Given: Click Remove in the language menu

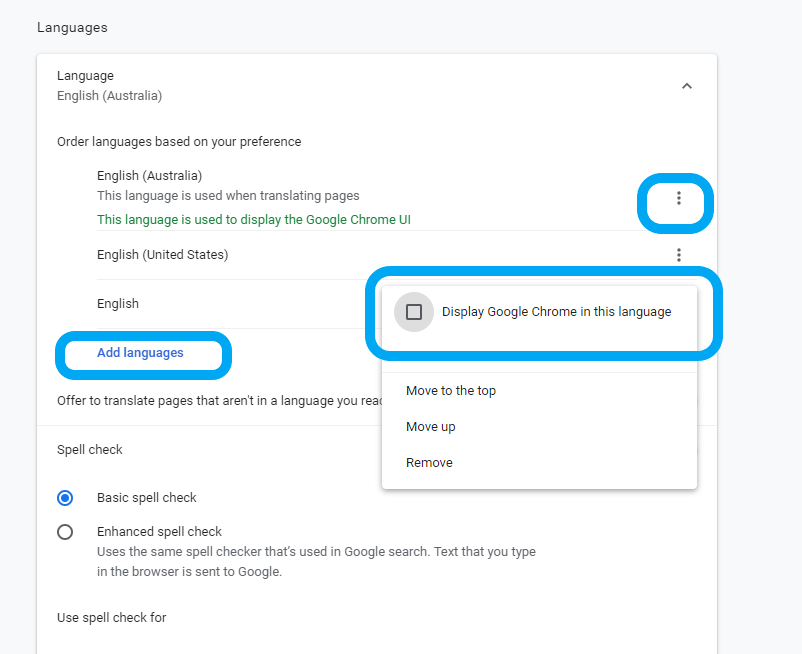Looking at the screenshot, I should click(429, 463).
